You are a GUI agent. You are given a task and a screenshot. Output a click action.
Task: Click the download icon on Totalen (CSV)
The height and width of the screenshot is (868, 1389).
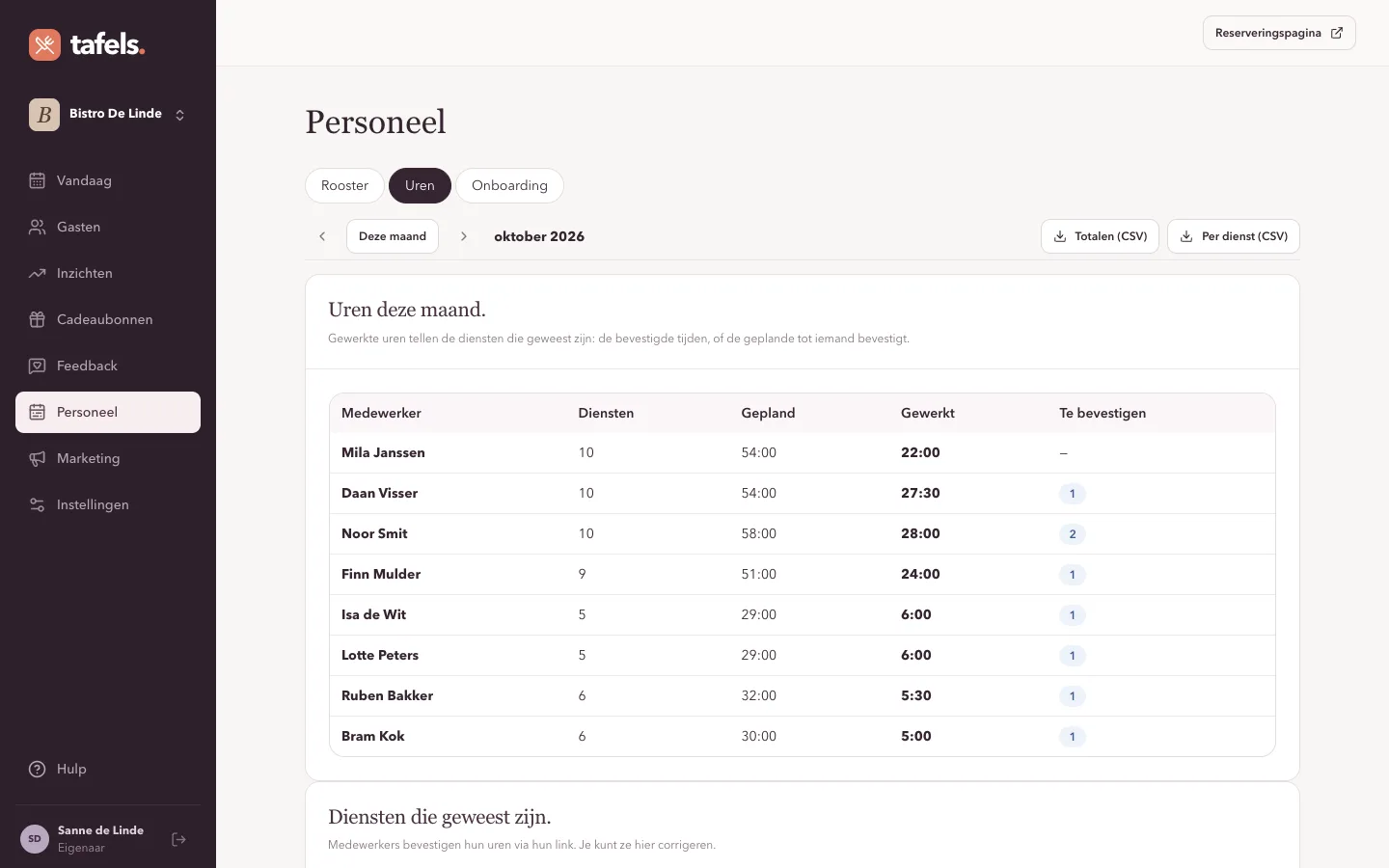(1060, 236)
